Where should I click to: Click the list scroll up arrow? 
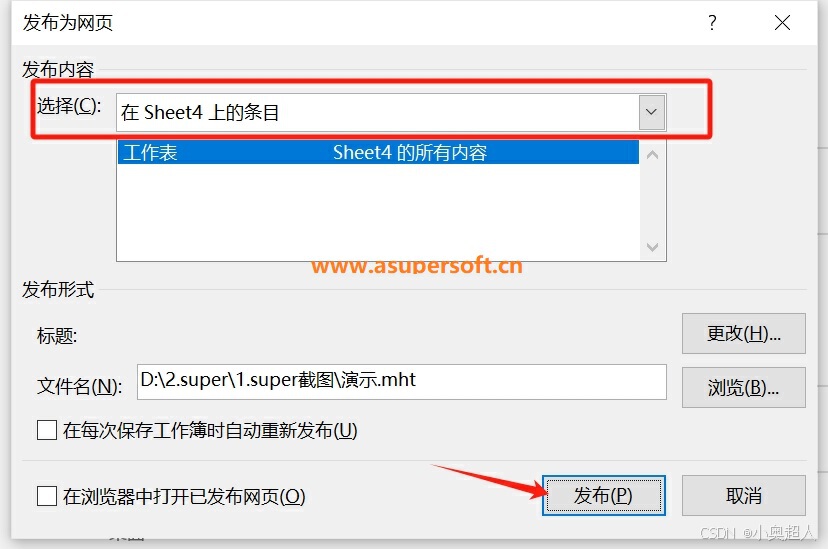coord(653,155)
